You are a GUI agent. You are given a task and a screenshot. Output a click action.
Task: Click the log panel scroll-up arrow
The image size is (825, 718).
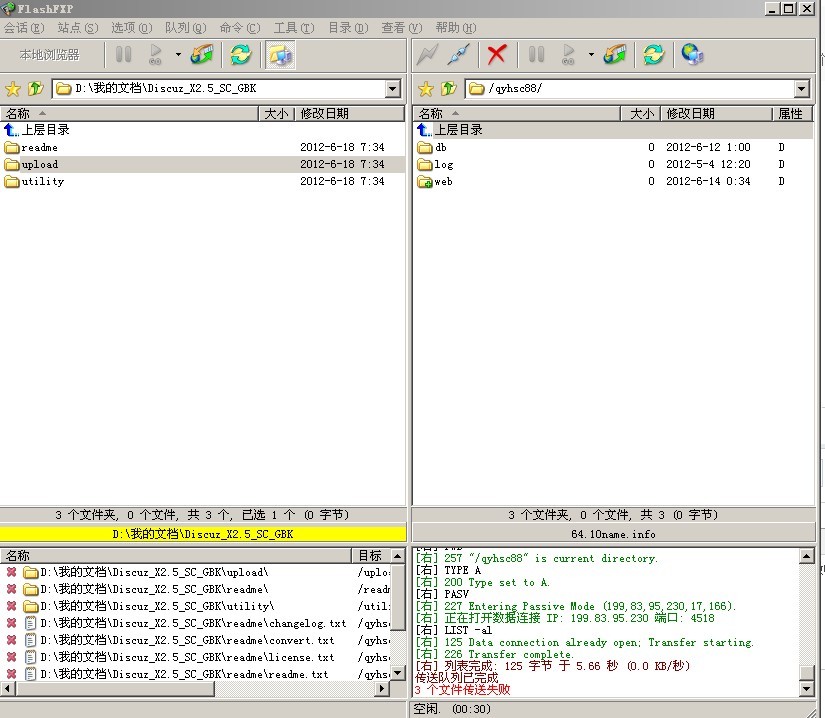(807, 555)
